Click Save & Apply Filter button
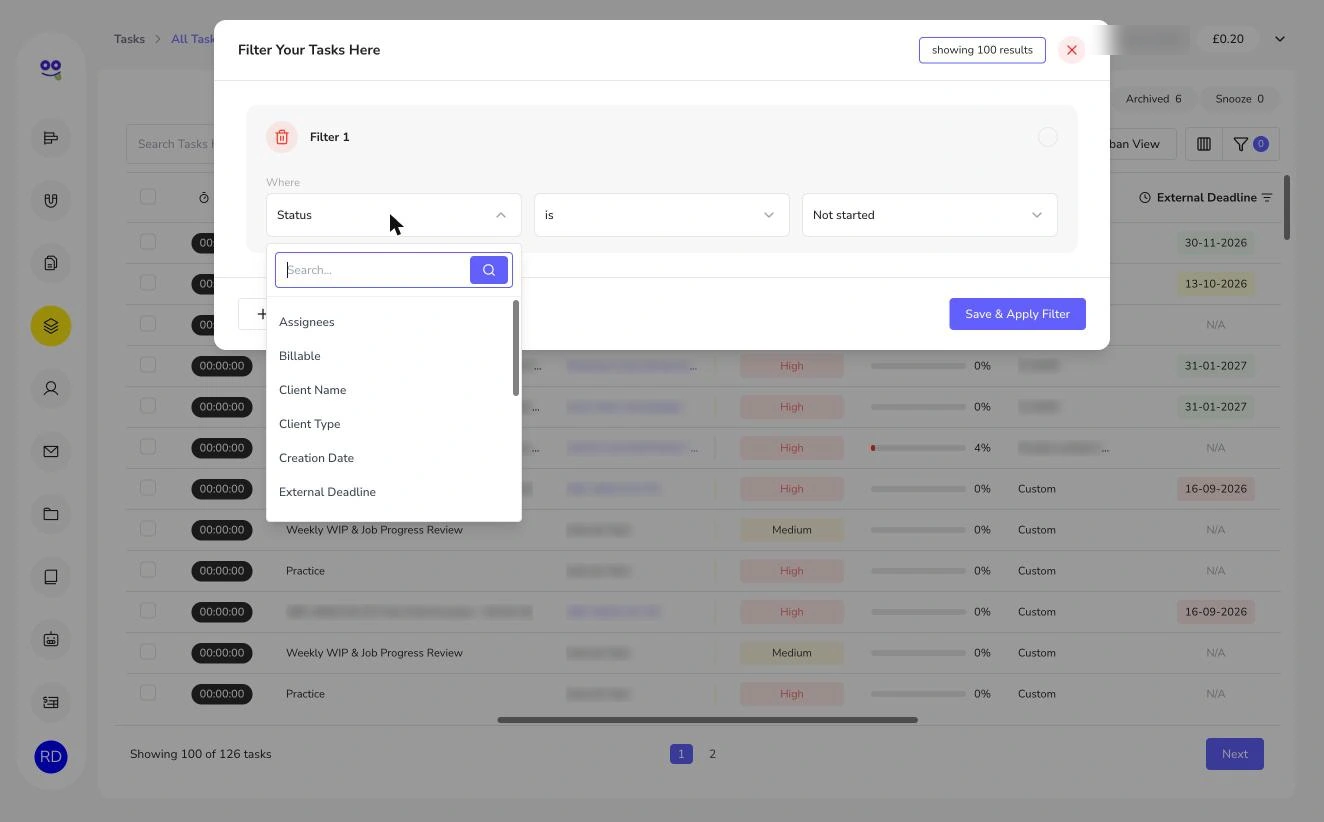The image size is (1324, 822). click(x=1017, y=314)
